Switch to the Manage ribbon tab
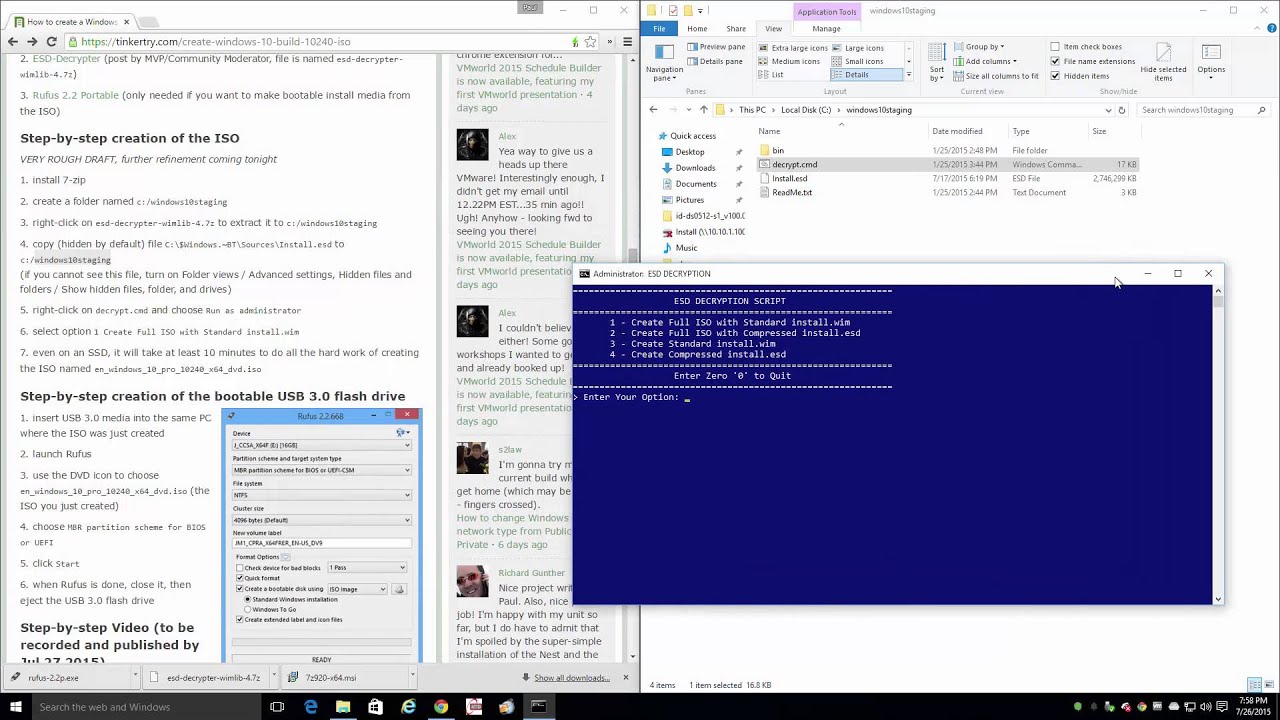Viewport: 1280px width, 720px height. pyautogui.click(x=826, y=28)
